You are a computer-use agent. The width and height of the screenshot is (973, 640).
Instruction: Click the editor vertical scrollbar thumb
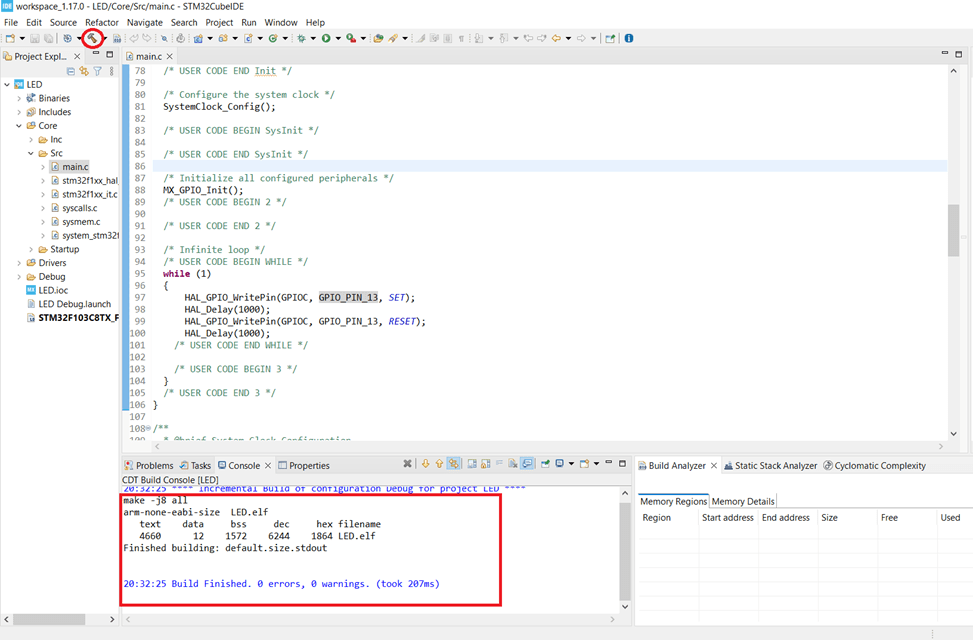pyautogui.click(x=953, y=230)
